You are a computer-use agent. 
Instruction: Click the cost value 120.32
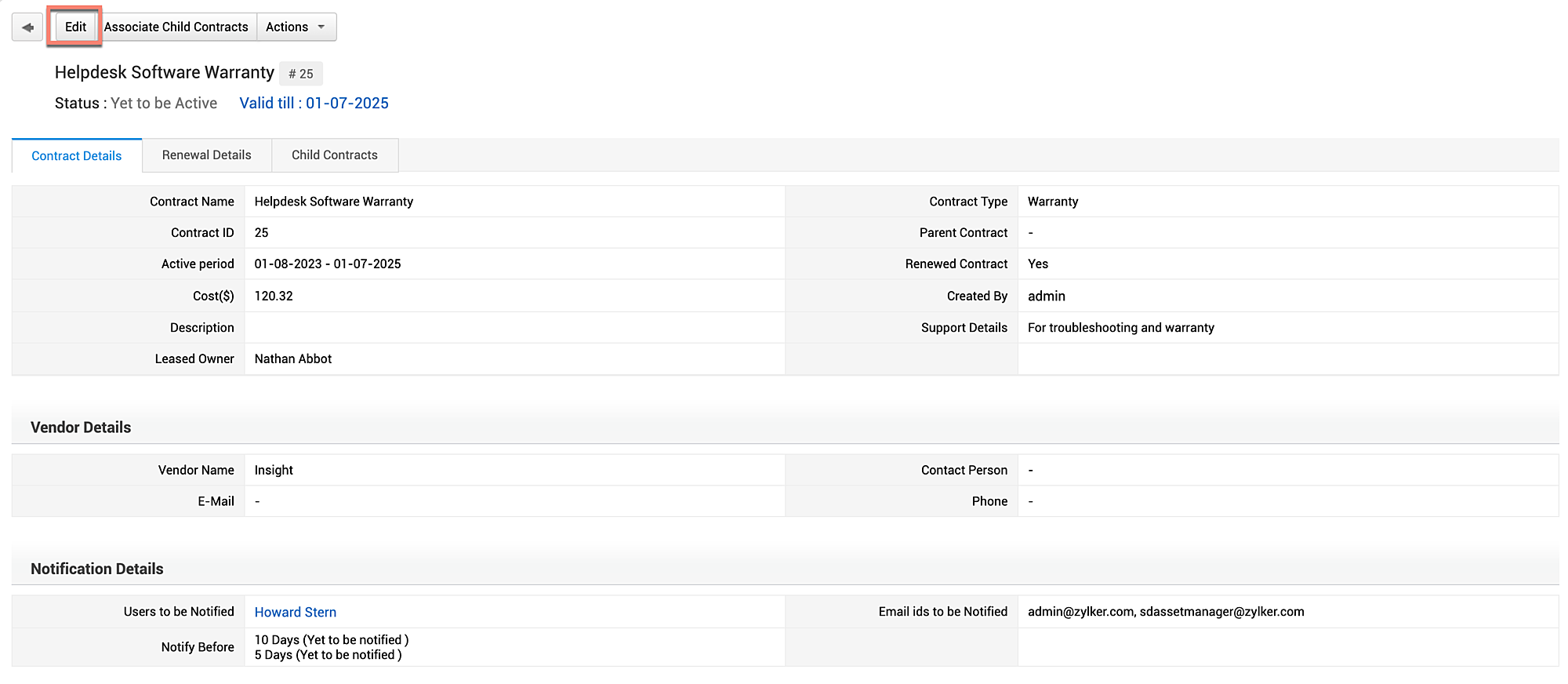coord(274,296)
